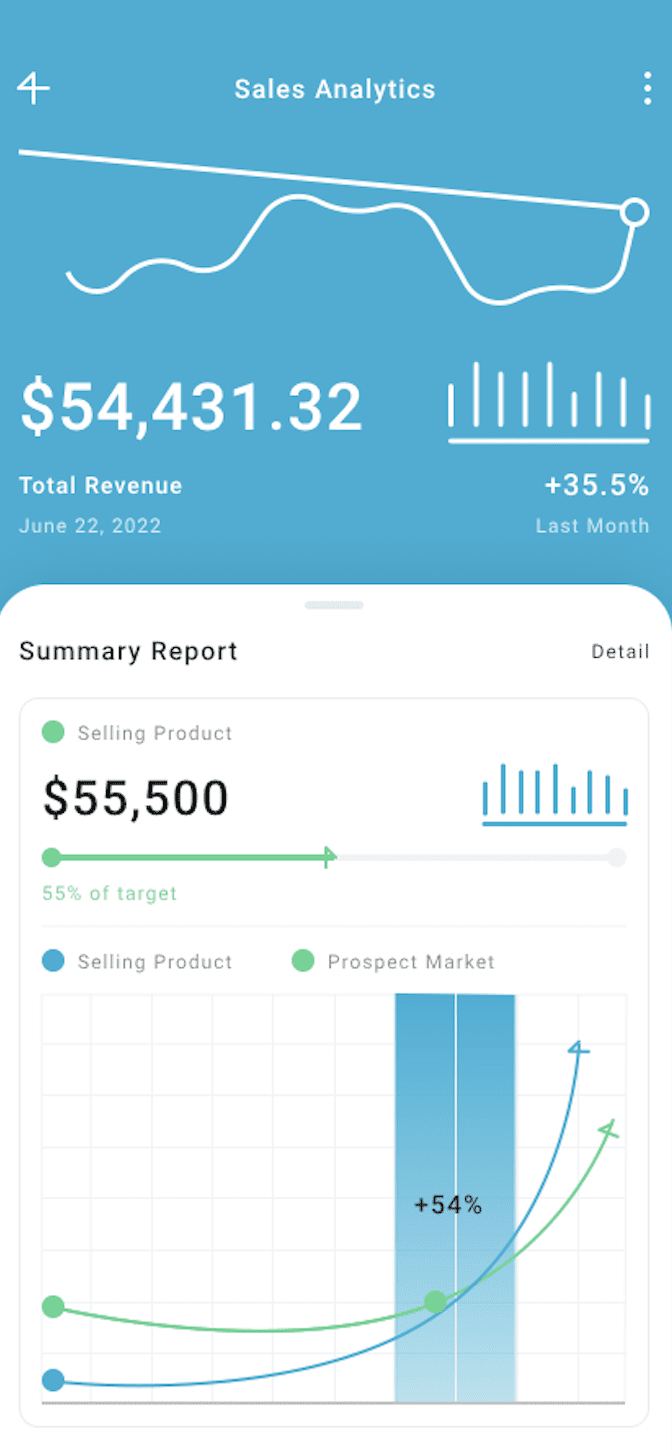
Task: Click the target progress bar's arrow marker
Action: coord(328,857)
